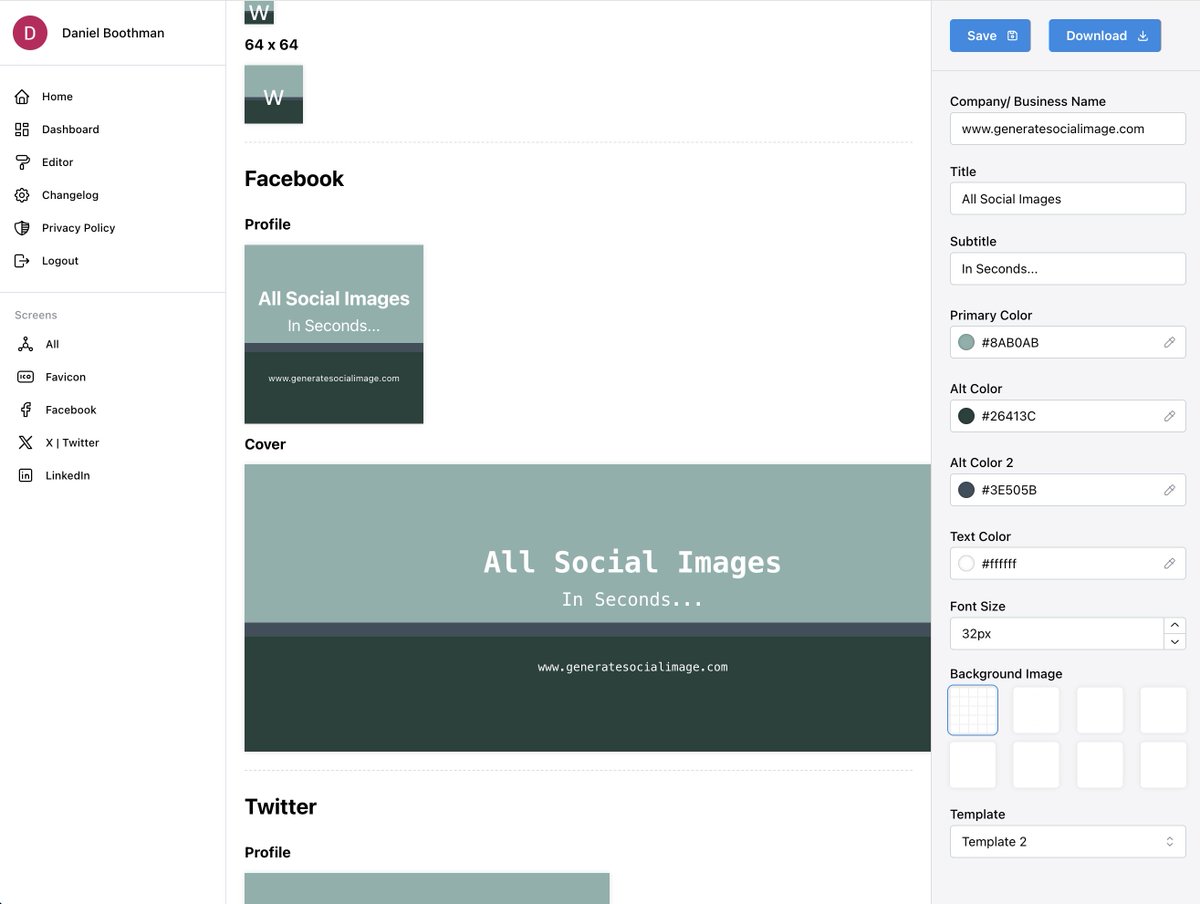1200x904 pixels.
Task: Click the Editor paint roller icon
Action: coord(22,162)
